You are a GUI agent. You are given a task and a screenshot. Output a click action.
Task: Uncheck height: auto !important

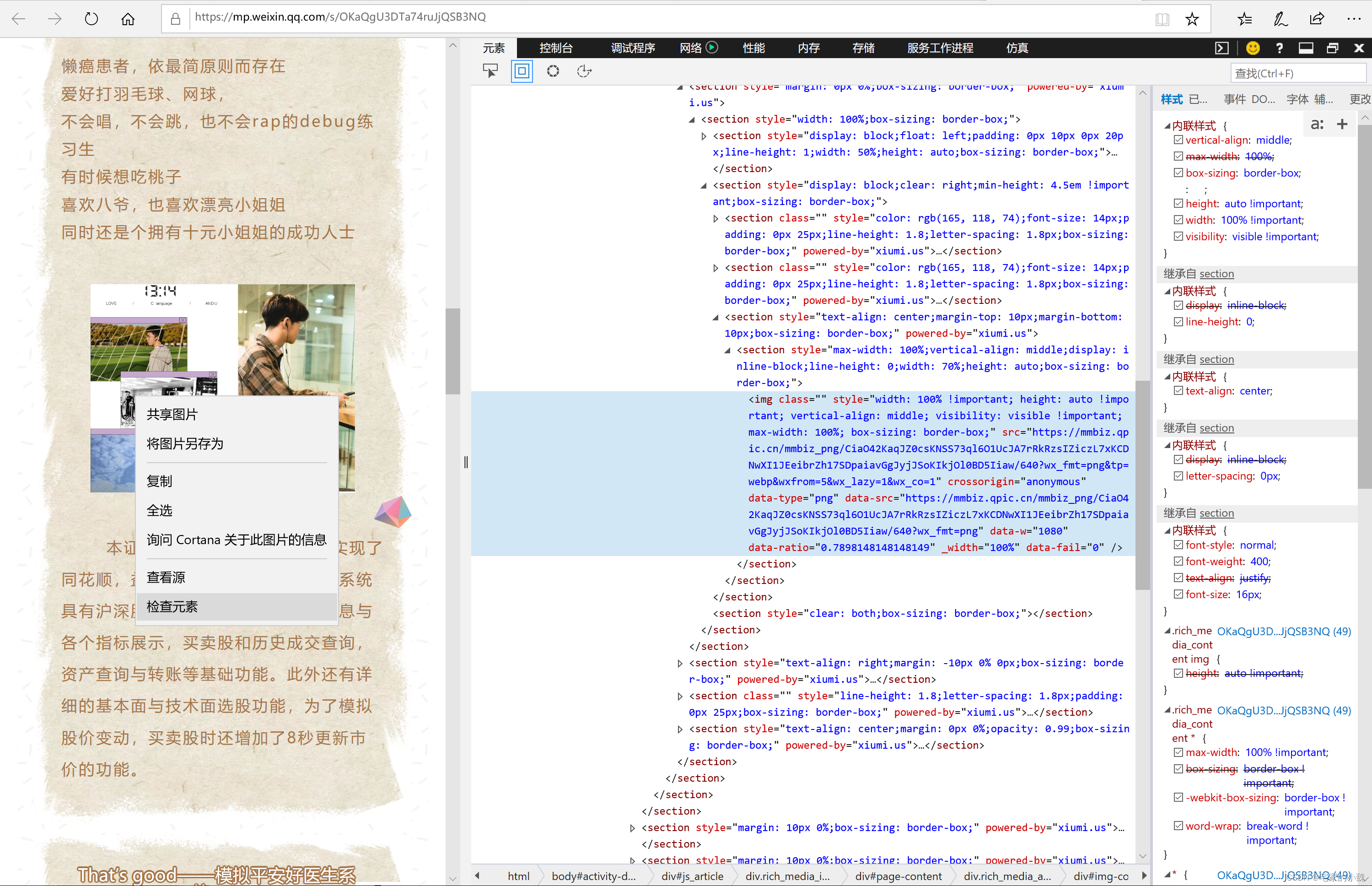[1178, 203]
